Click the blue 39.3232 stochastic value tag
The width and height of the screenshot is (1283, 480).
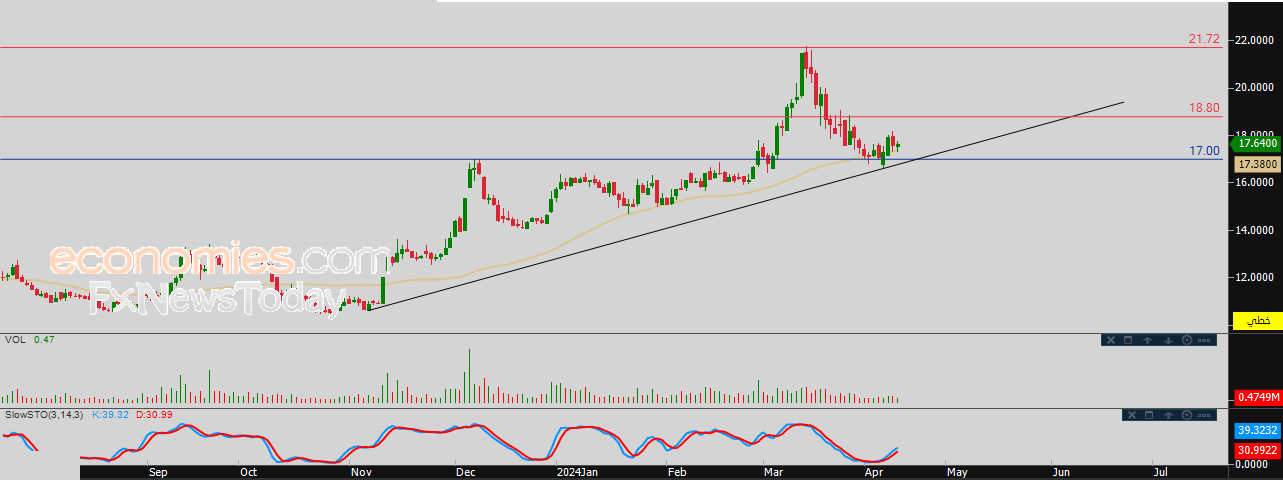tap(1254, 430)
